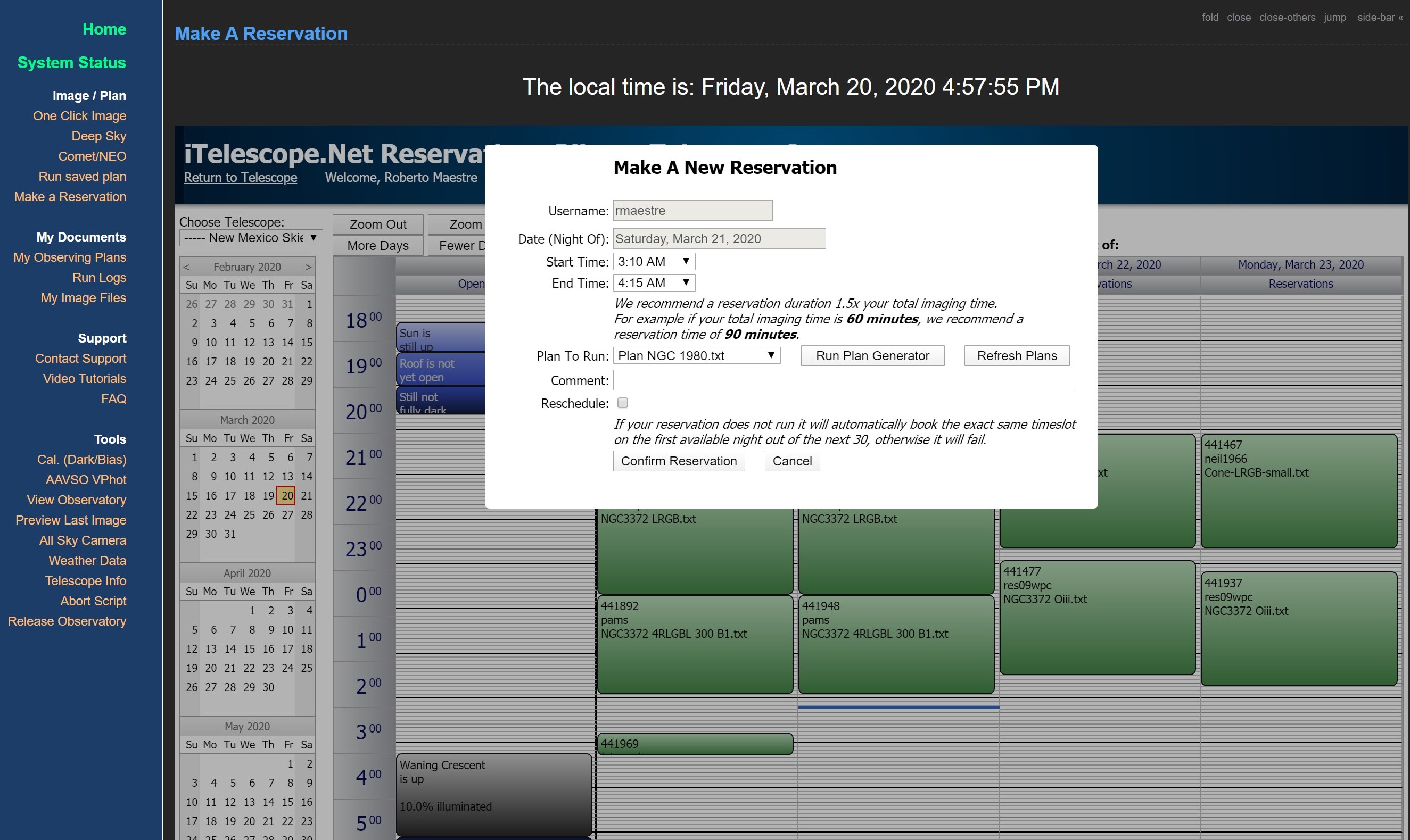Open reservation 441467 by neil1966
Image resolution: width=1410 pixels, height=840 pixels.
pyautogui.click(x=1298, y=491)
